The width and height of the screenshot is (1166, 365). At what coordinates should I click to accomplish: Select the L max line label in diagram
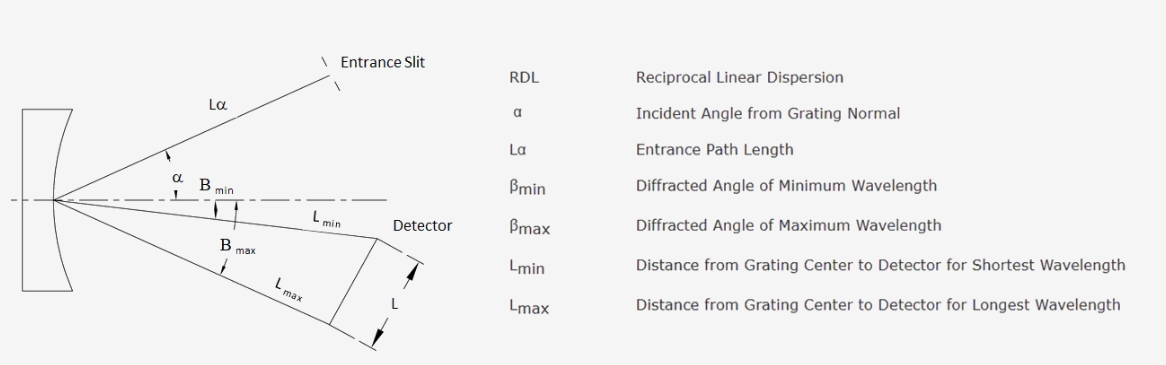coord(289,288)
